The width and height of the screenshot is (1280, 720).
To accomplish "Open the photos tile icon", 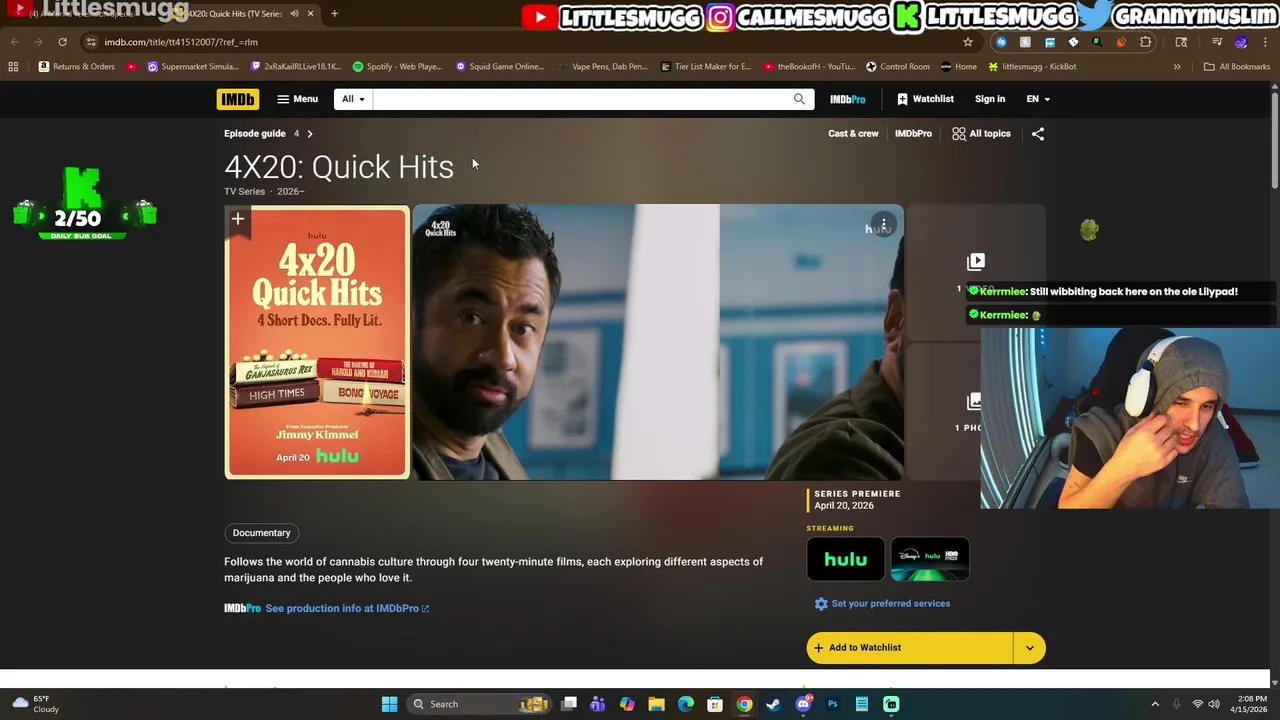I will click(974, 401).
